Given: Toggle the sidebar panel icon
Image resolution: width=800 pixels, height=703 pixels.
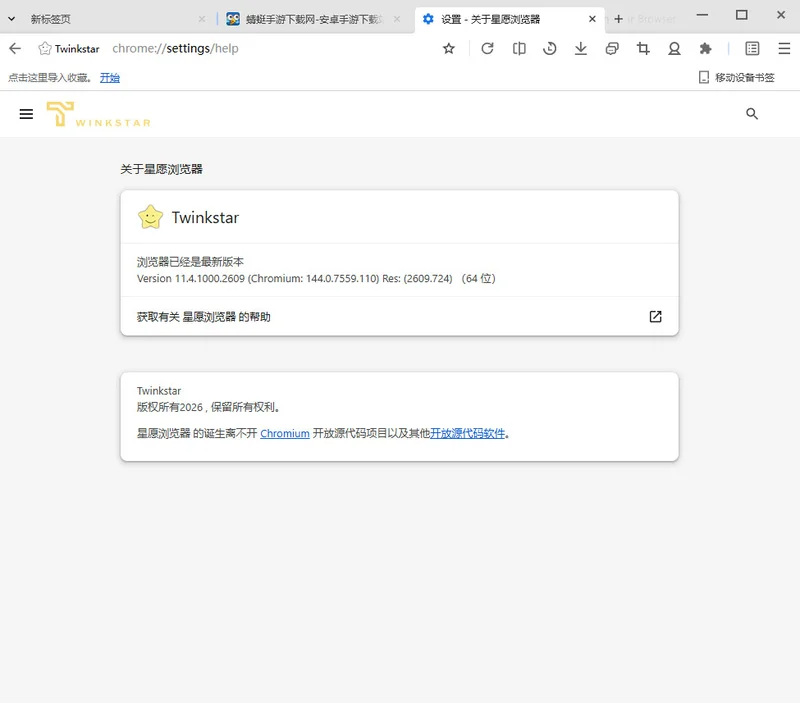Looking at the screenshot, I should (x=752, y=48).
